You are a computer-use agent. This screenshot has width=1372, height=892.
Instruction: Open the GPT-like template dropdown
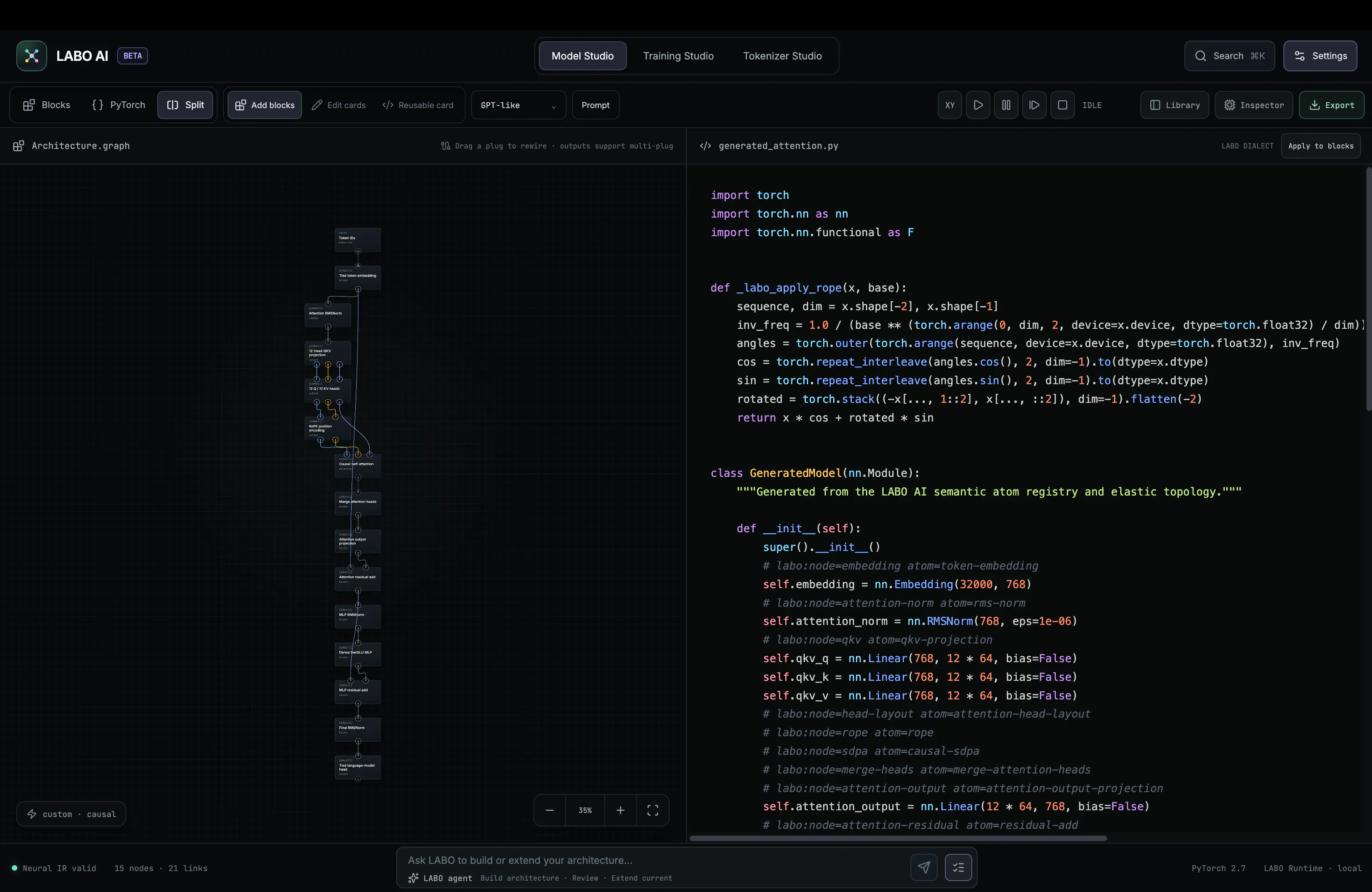point(518,105)
